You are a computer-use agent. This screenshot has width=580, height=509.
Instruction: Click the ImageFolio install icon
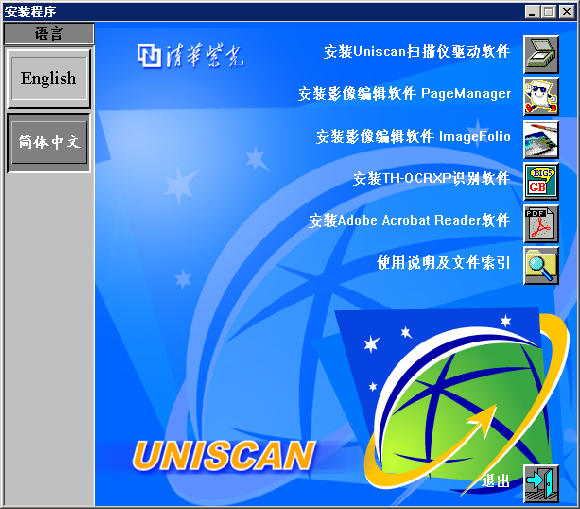click(541, 139)
